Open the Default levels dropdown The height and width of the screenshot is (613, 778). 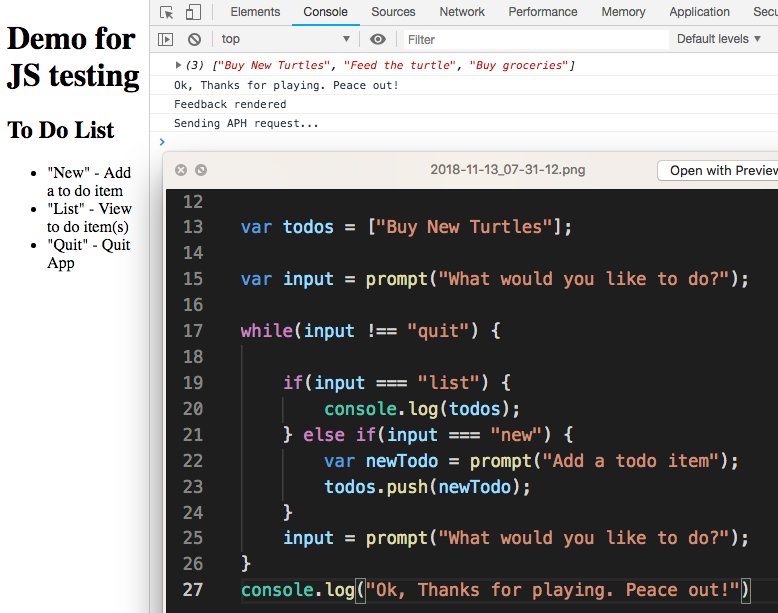click(x=718, y=39)
